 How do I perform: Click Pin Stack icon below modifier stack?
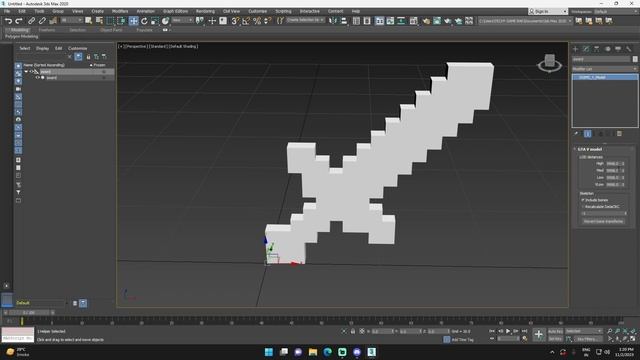(x=576, y=133)
